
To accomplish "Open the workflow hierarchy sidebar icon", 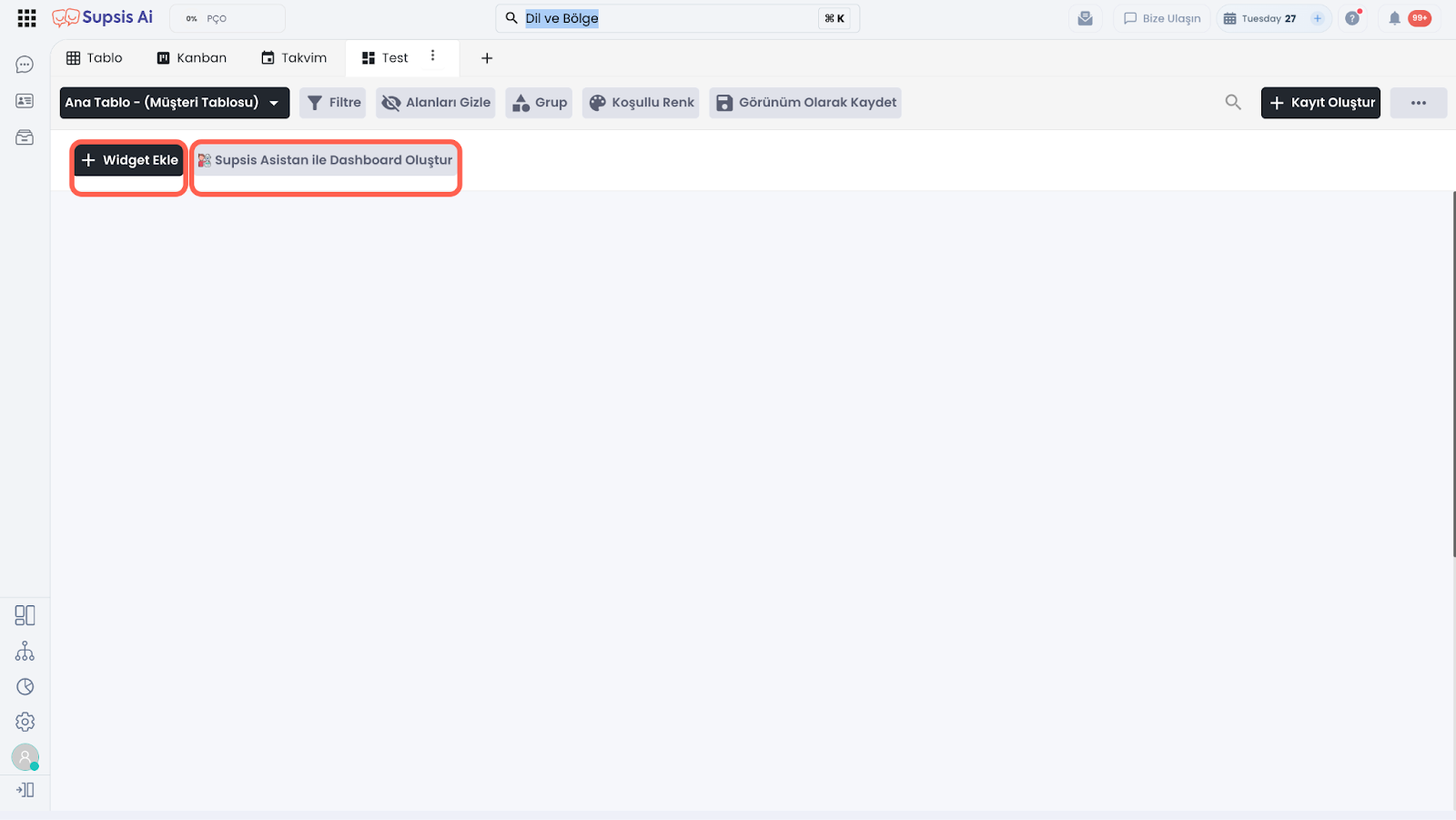I will point(25,652).
